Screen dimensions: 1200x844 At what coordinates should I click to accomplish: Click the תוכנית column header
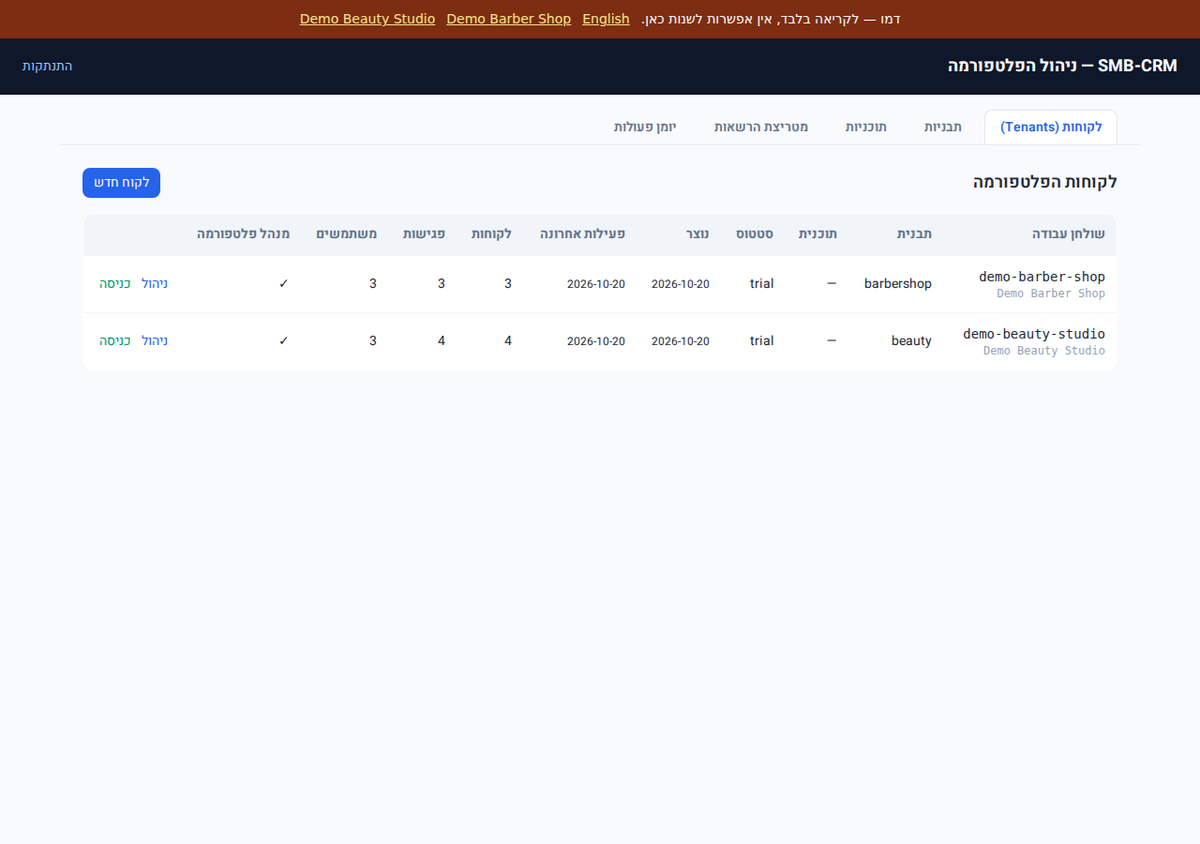817,233
